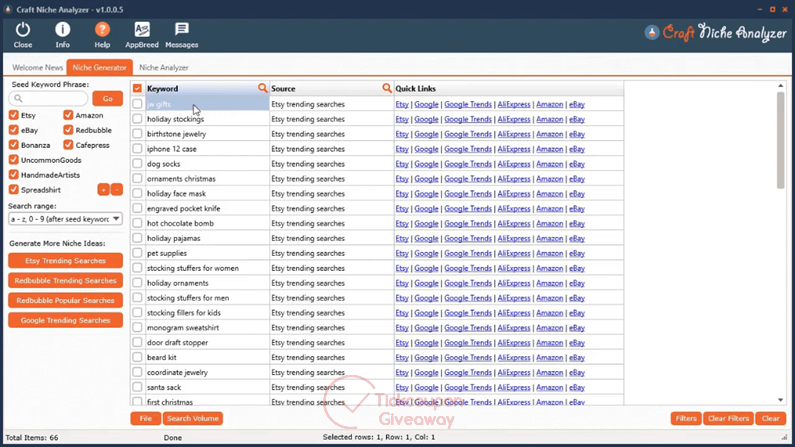The height and width of the screenshot is (447, 795).
Task: Click the Clear button
Action: click(771, 418)
